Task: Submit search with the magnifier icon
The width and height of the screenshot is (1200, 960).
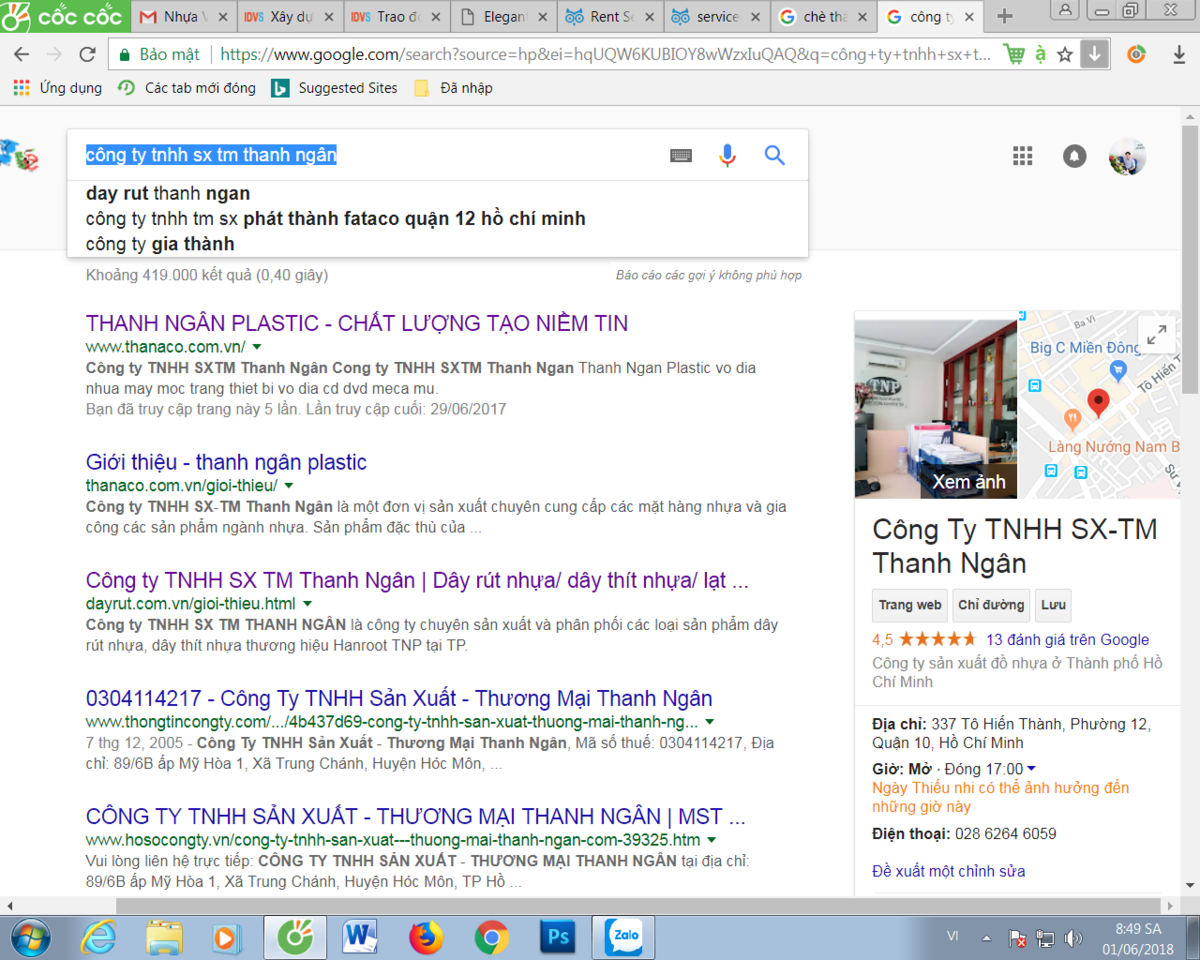Action: pos(775,155)
